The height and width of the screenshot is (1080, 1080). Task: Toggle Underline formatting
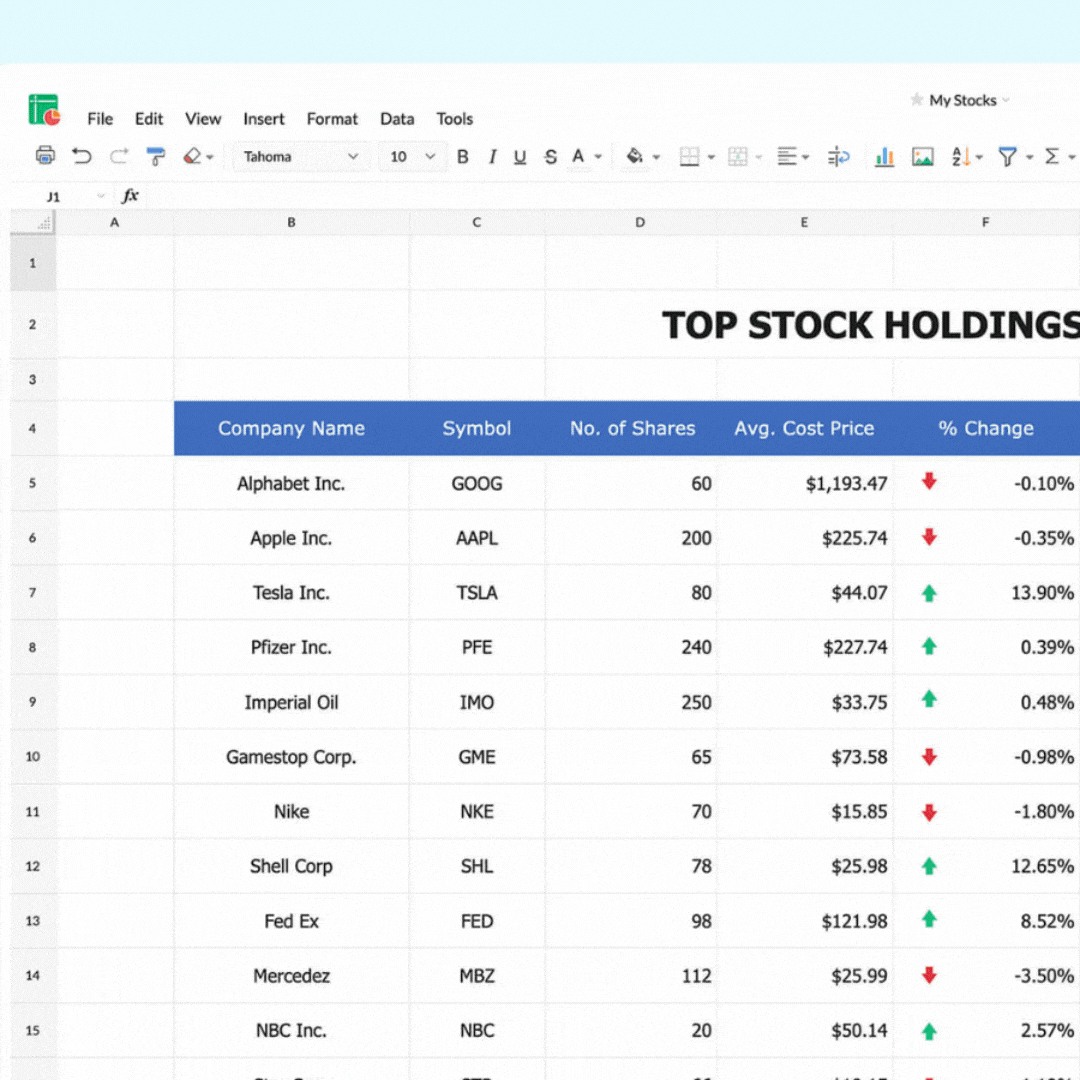click(520, 157)
